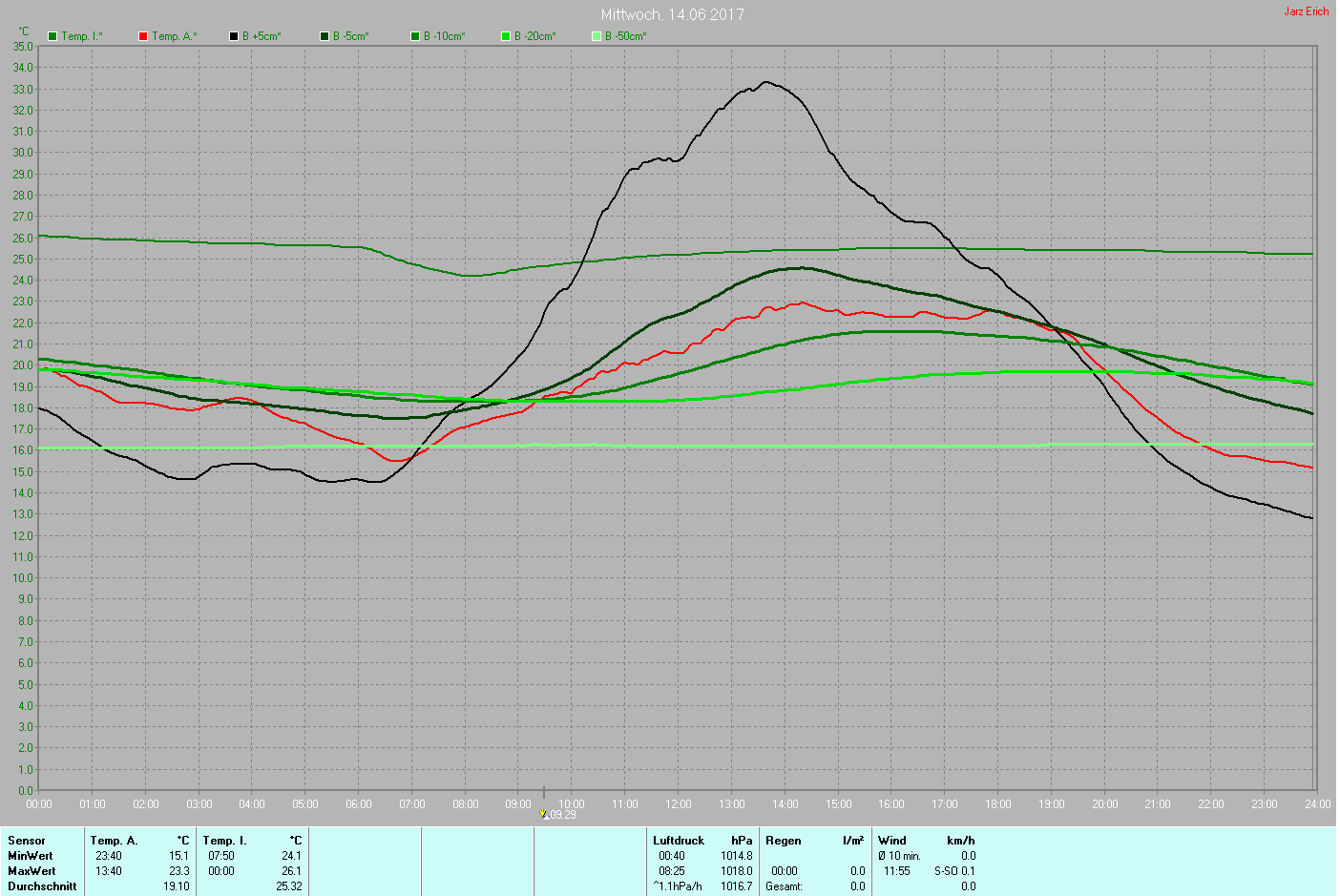Viewport: 1340px width, 896px height.
Task: Click the yellow time marker at 09:29
Action: pos(543,814)
